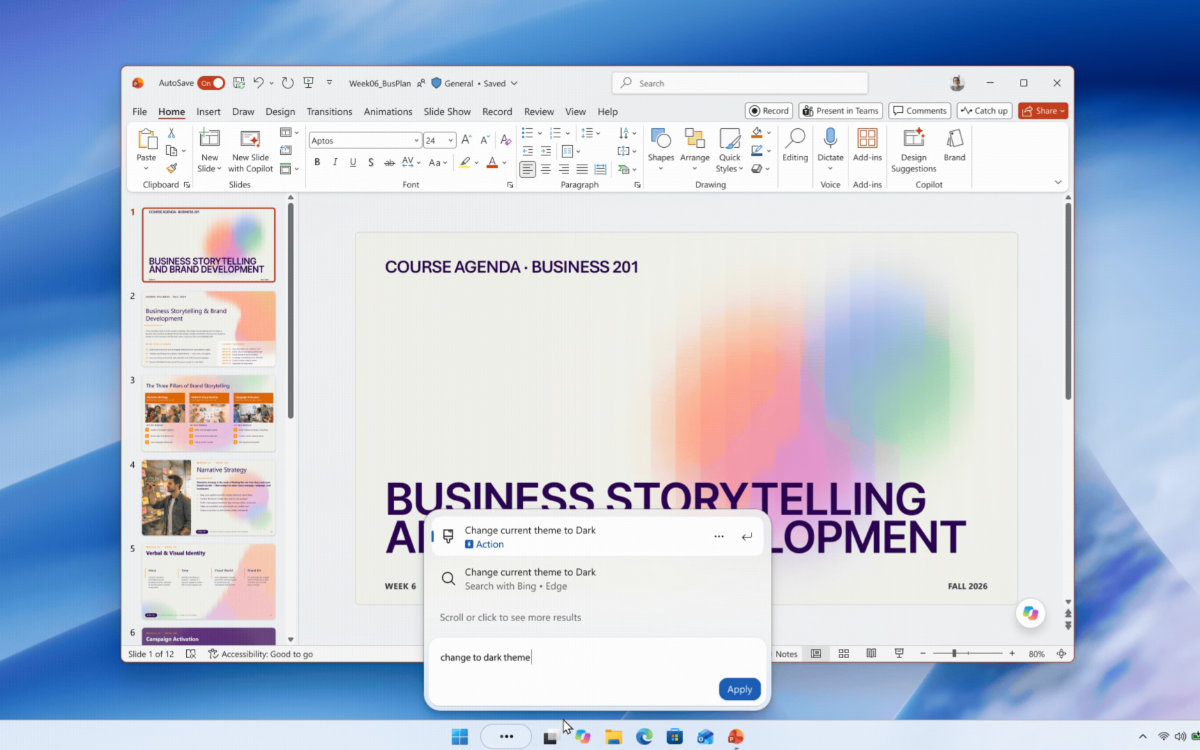Open the File menu
Viewport: 1200px width, 750px height.
point(140,112)
